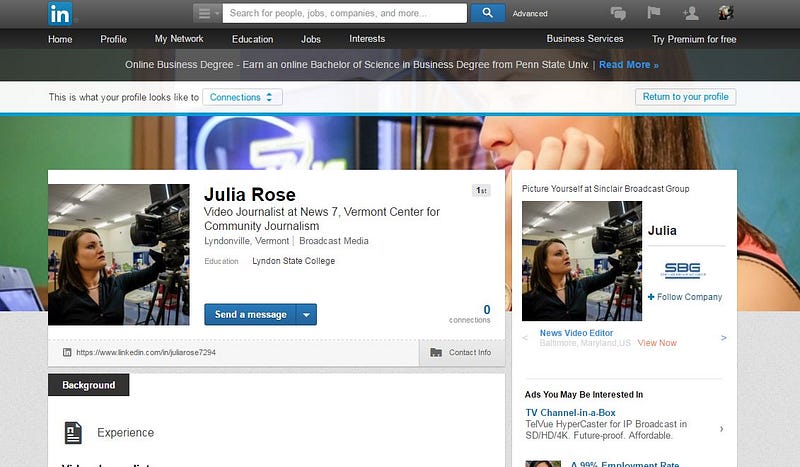Click Return to your profile button
Viewport: 800px width, 467px height.
(685, 97)
